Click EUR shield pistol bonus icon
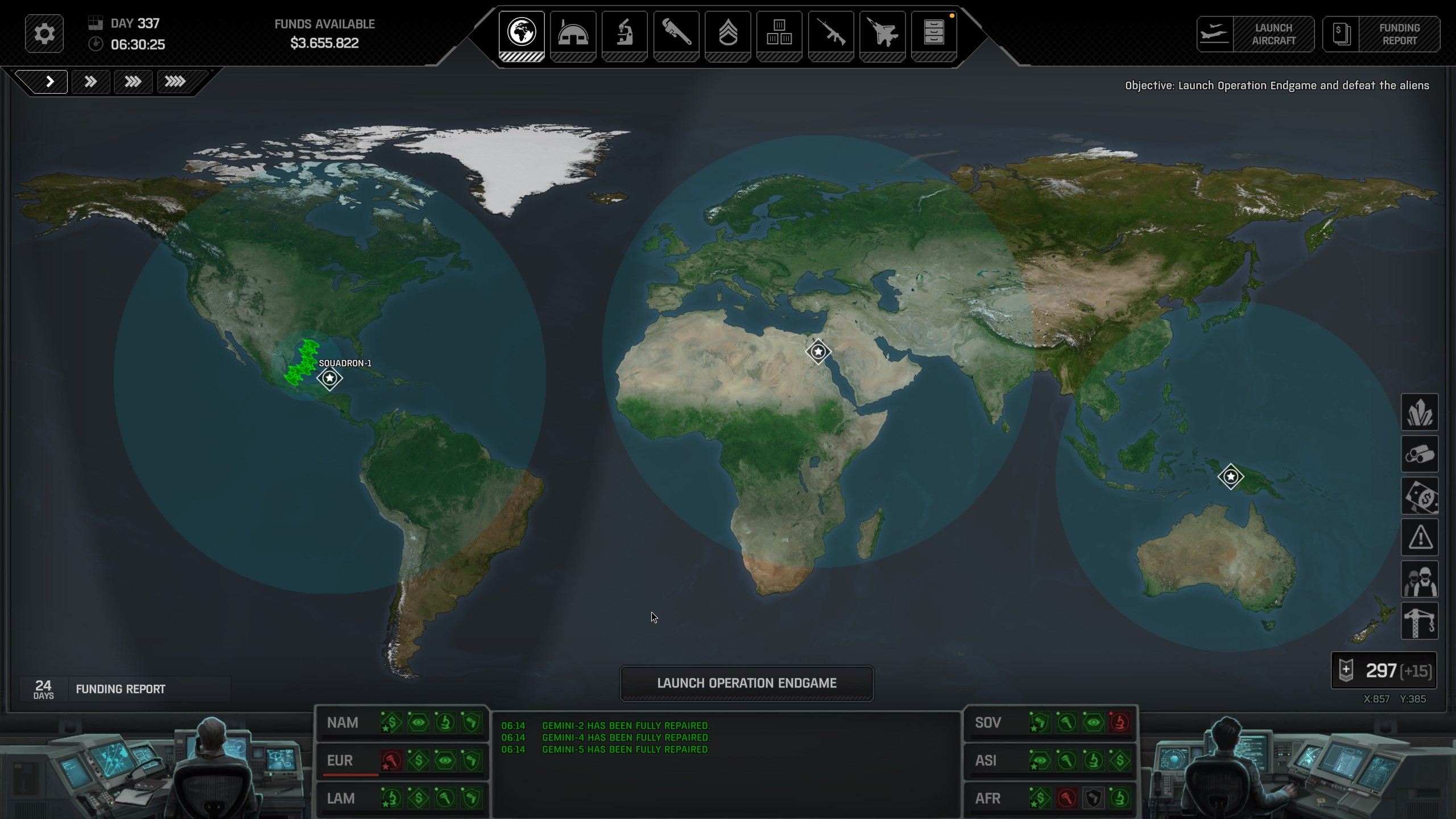 coord(471,760)
